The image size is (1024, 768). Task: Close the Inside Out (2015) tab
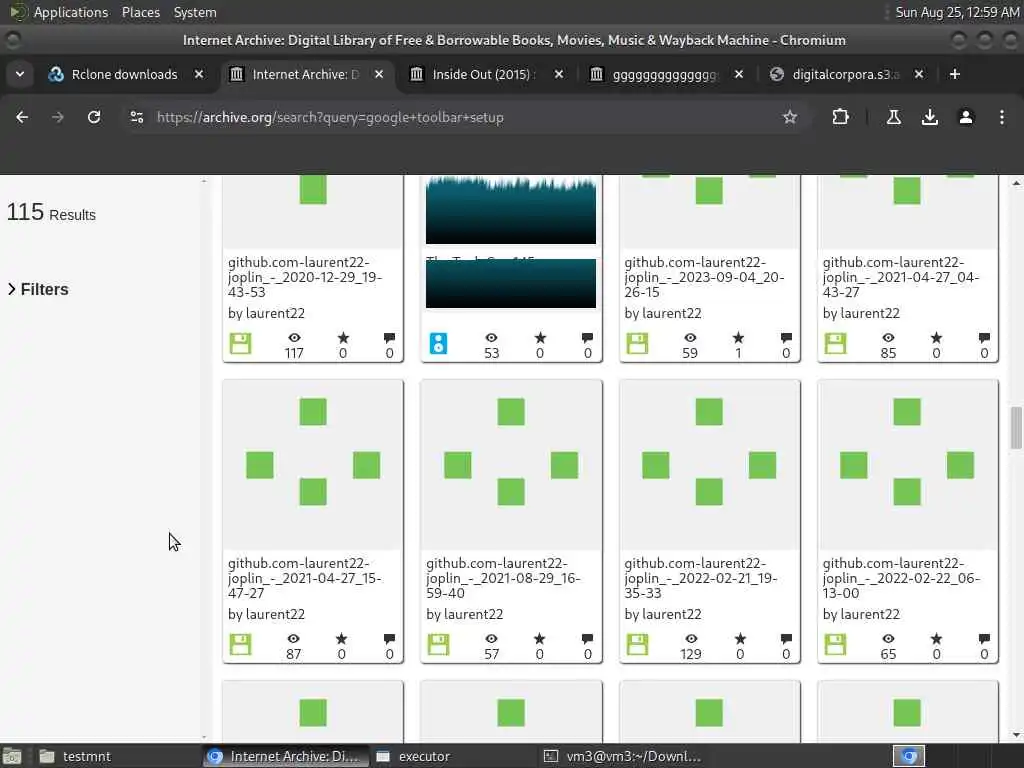(558, 74)
